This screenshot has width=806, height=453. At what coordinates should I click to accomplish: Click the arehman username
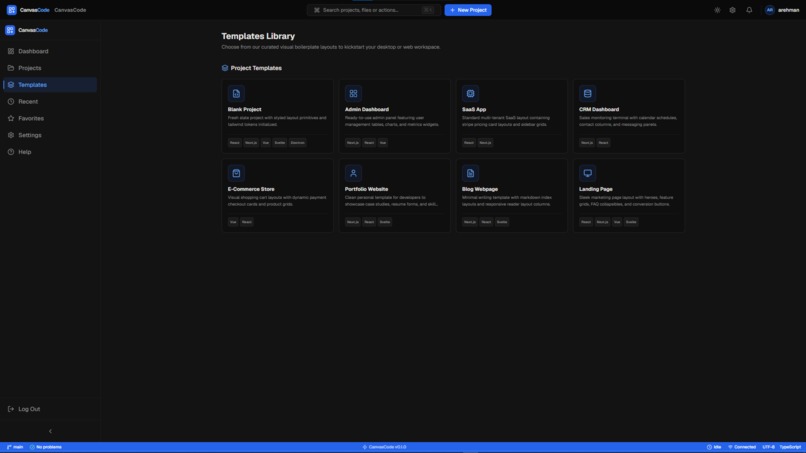tap(789, 10)
